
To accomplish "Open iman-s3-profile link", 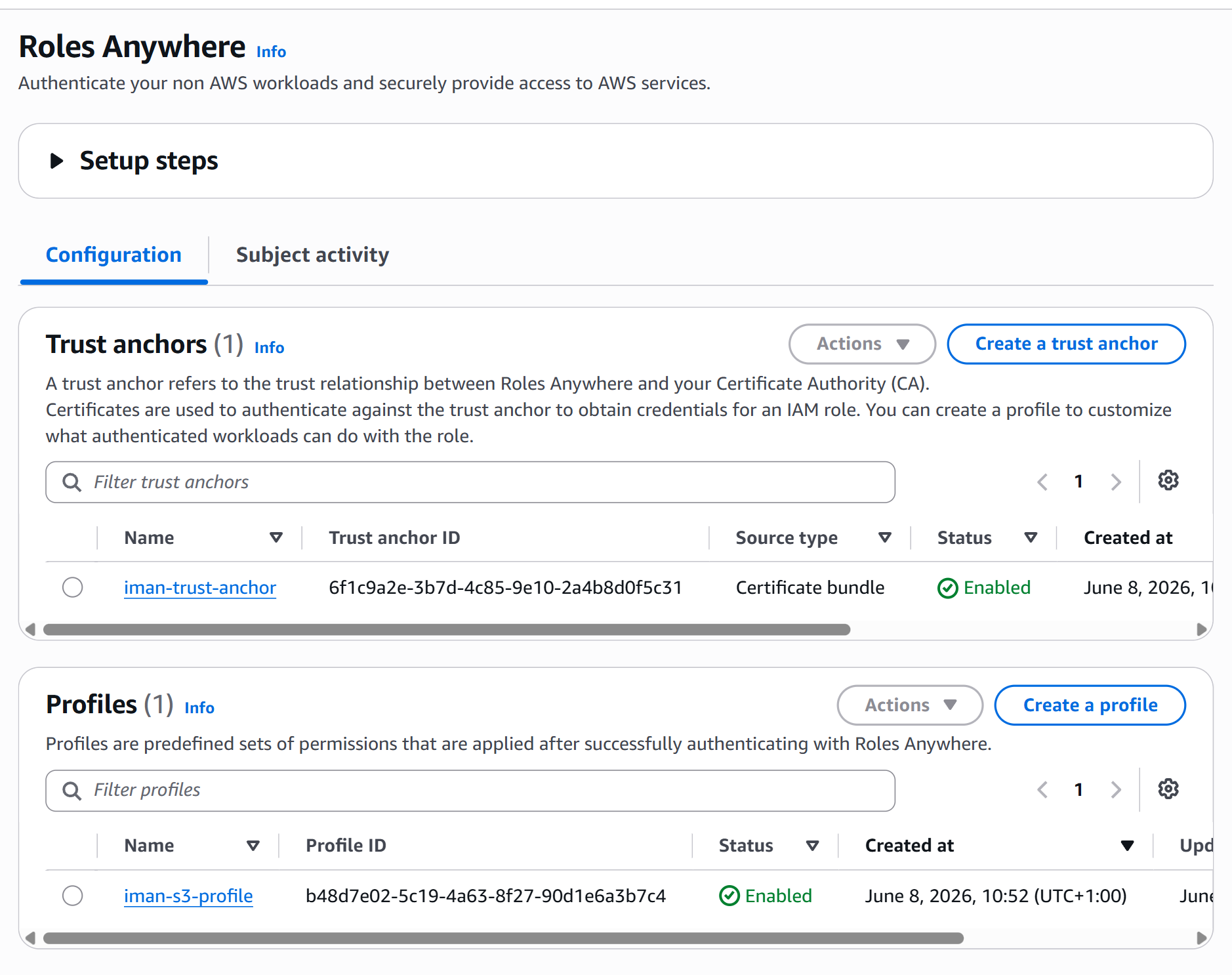I will [188, 896].
